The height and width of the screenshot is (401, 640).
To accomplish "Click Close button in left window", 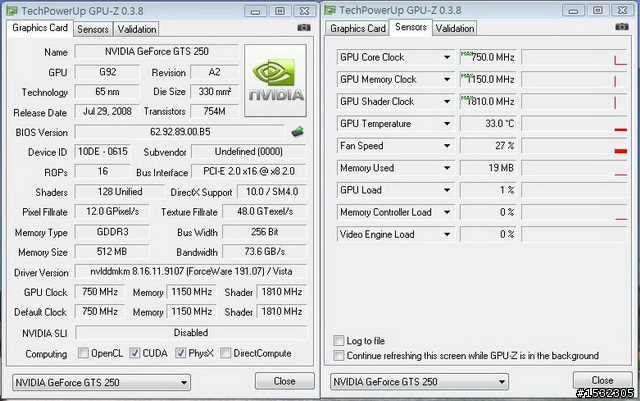I will pos(284,381).
